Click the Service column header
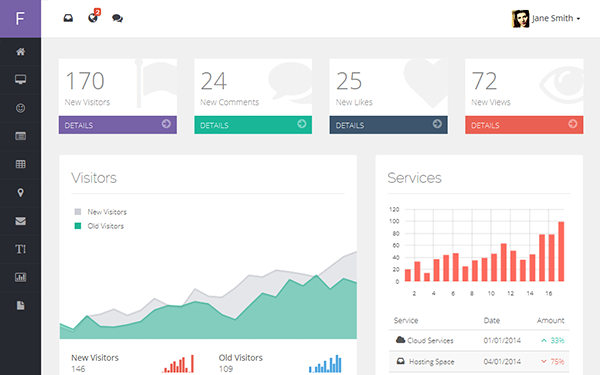The height and width of the screenshot is (375, 600). click(406, 321)
